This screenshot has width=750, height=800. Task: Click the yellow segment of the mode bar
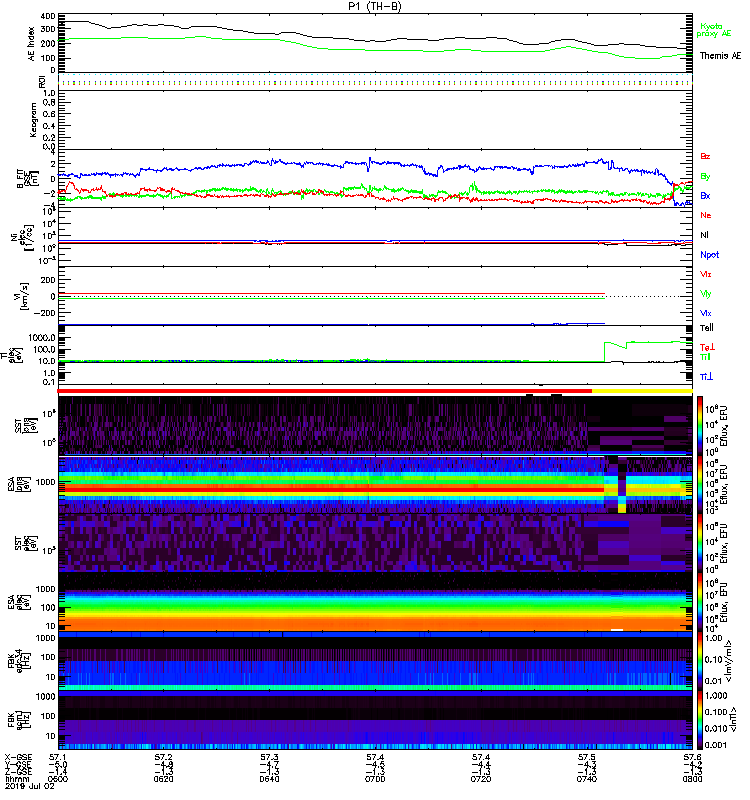point(642,391)
